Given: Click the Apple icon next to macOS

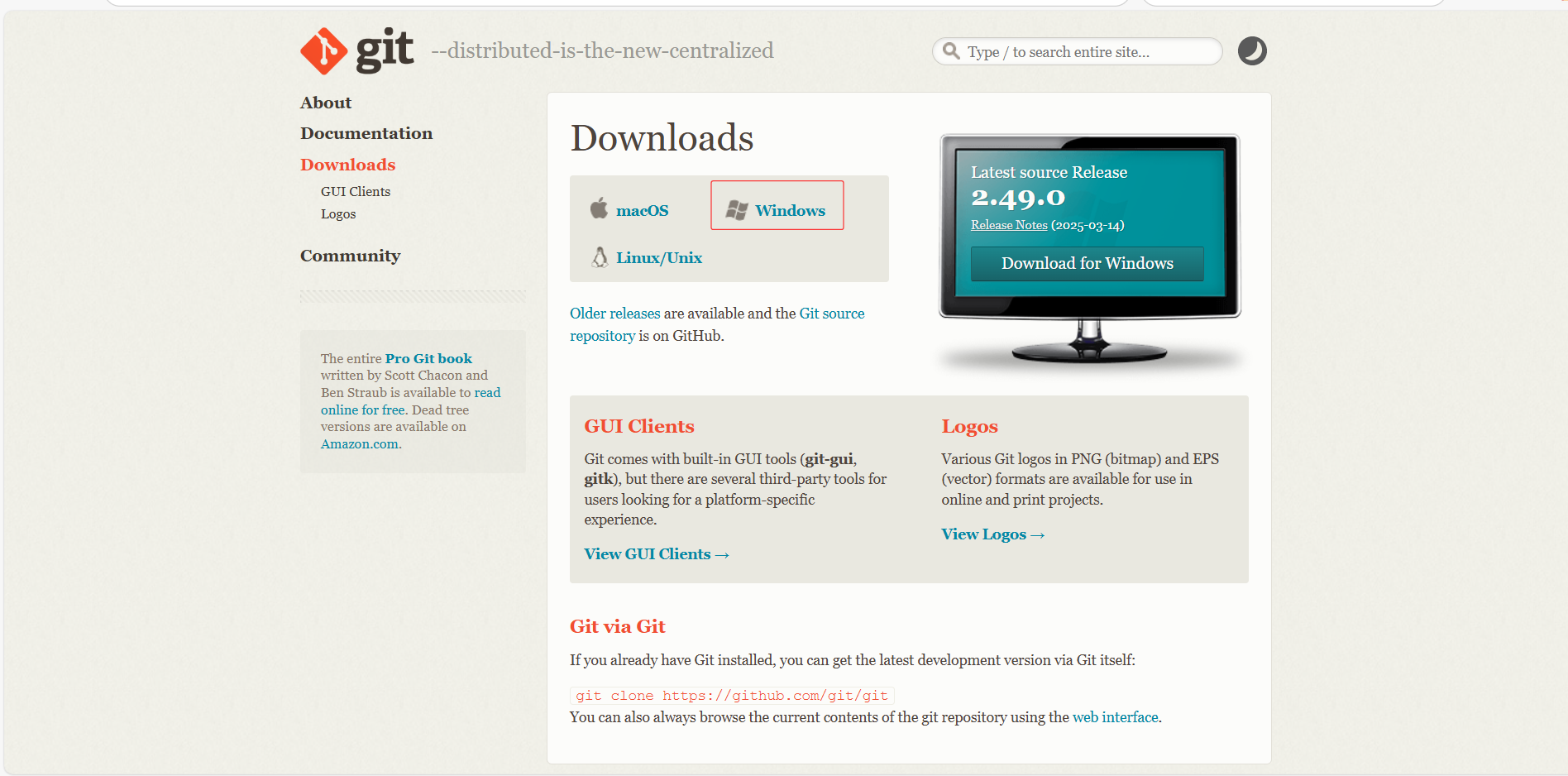Looking at the screenshot, I should point(599,208).
